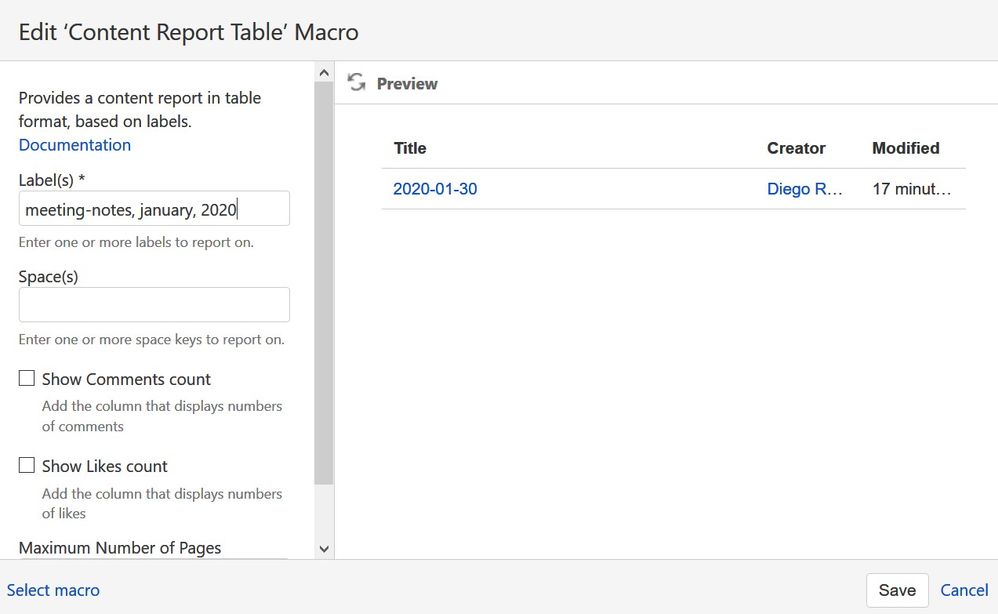Click the Preview refresh icon
This screenshot has width=998, height=614.
click(x=356, y=83)
